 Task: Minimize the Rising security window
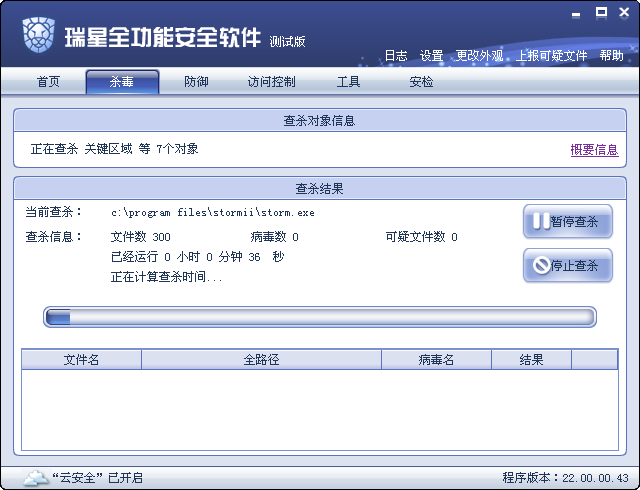click(x=576, y=14)
